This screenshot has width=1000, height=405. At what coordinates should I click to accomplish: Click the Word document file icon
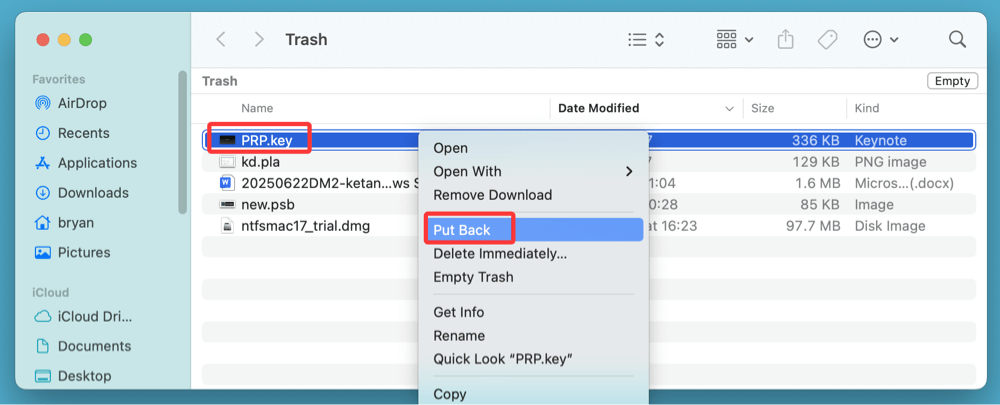[x=227, y=184]
